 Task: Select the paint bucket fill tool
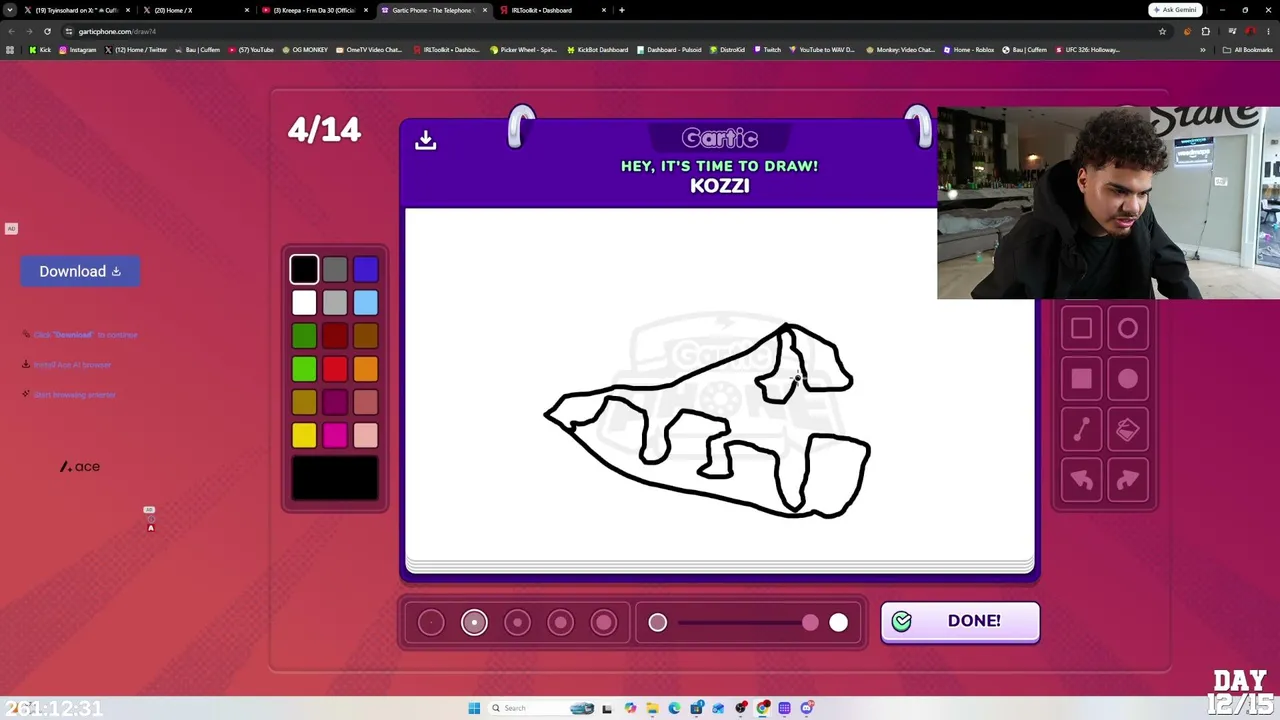coord(1128,430)
